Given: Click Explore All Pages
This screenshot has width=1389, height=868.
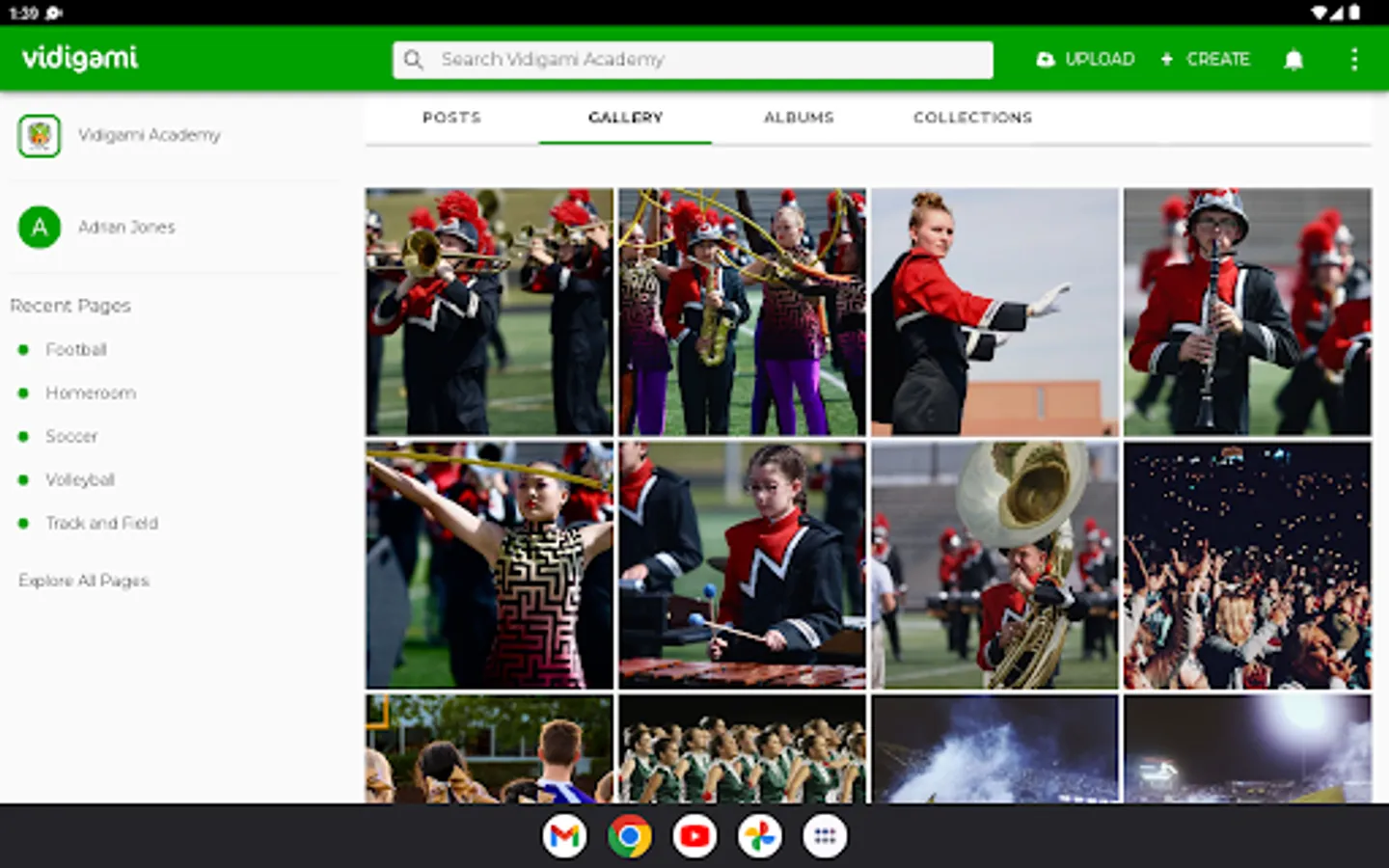Looking at the screenshot, I should (x=84, y=581).
